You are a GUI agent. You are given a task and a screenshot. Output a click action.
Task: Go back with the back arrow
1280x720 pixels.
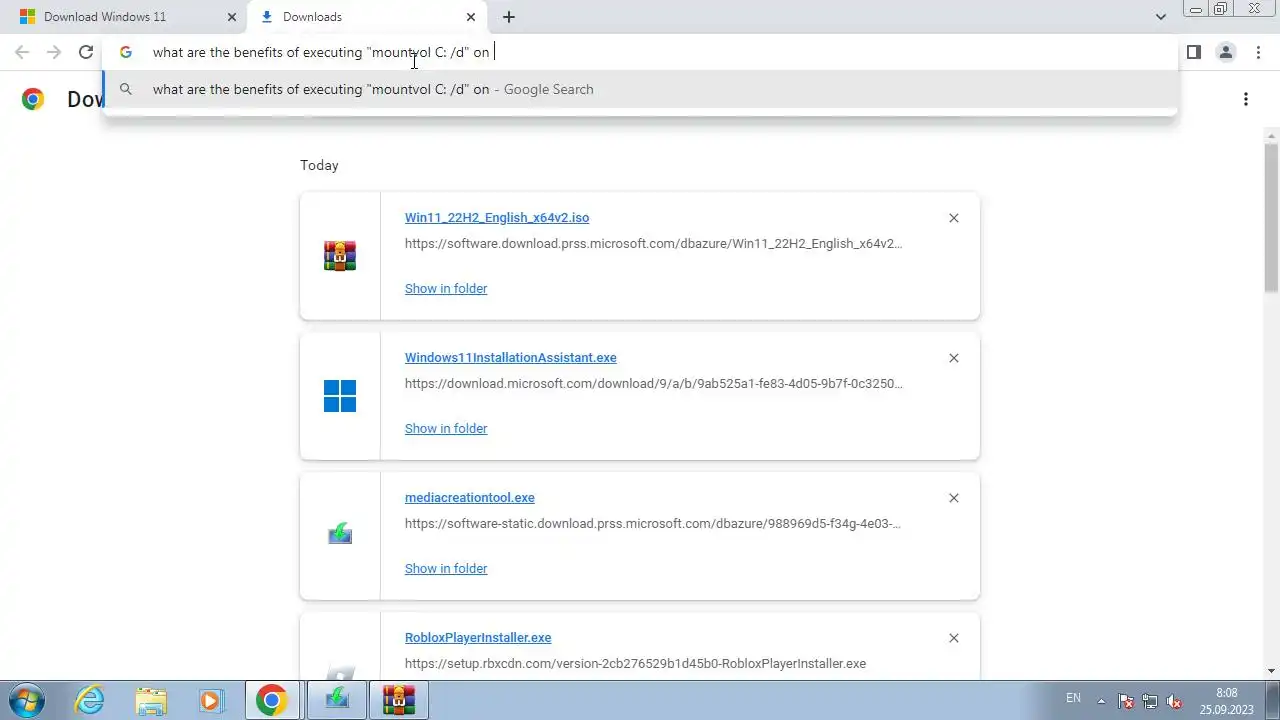[22, 52]
